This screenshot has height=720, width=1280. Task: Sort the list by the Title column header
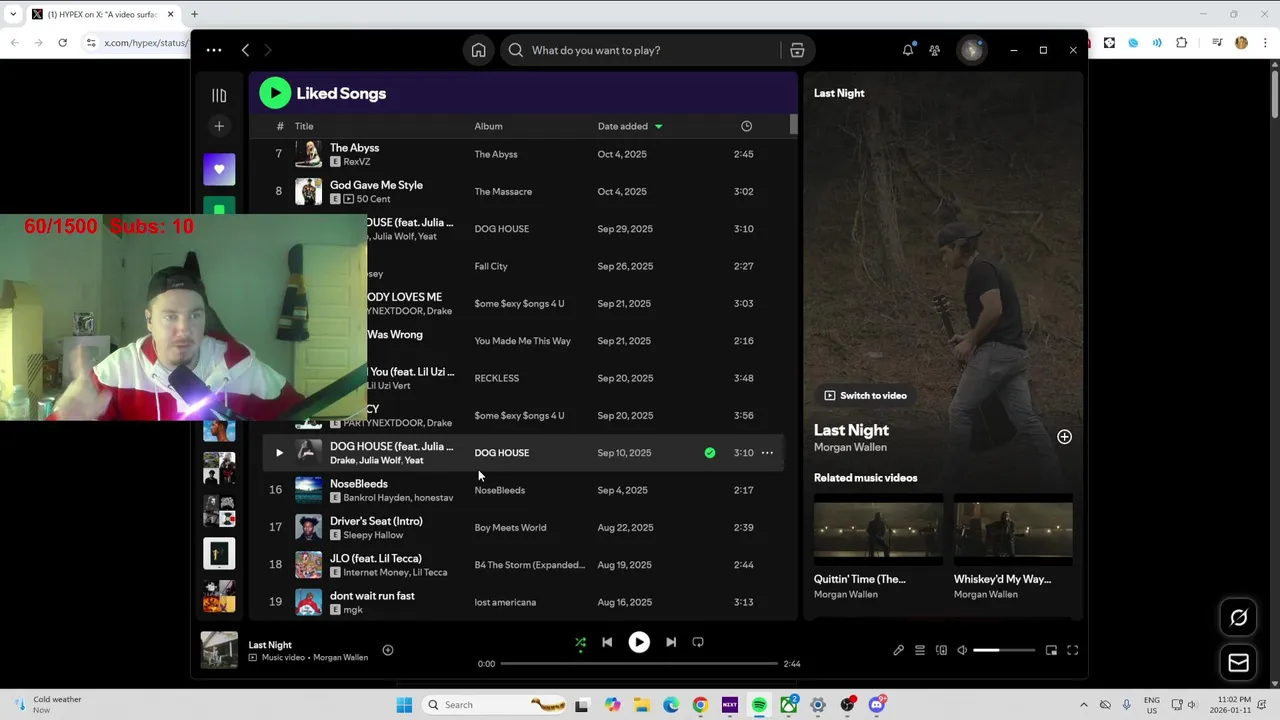click(x=304, y=126)
